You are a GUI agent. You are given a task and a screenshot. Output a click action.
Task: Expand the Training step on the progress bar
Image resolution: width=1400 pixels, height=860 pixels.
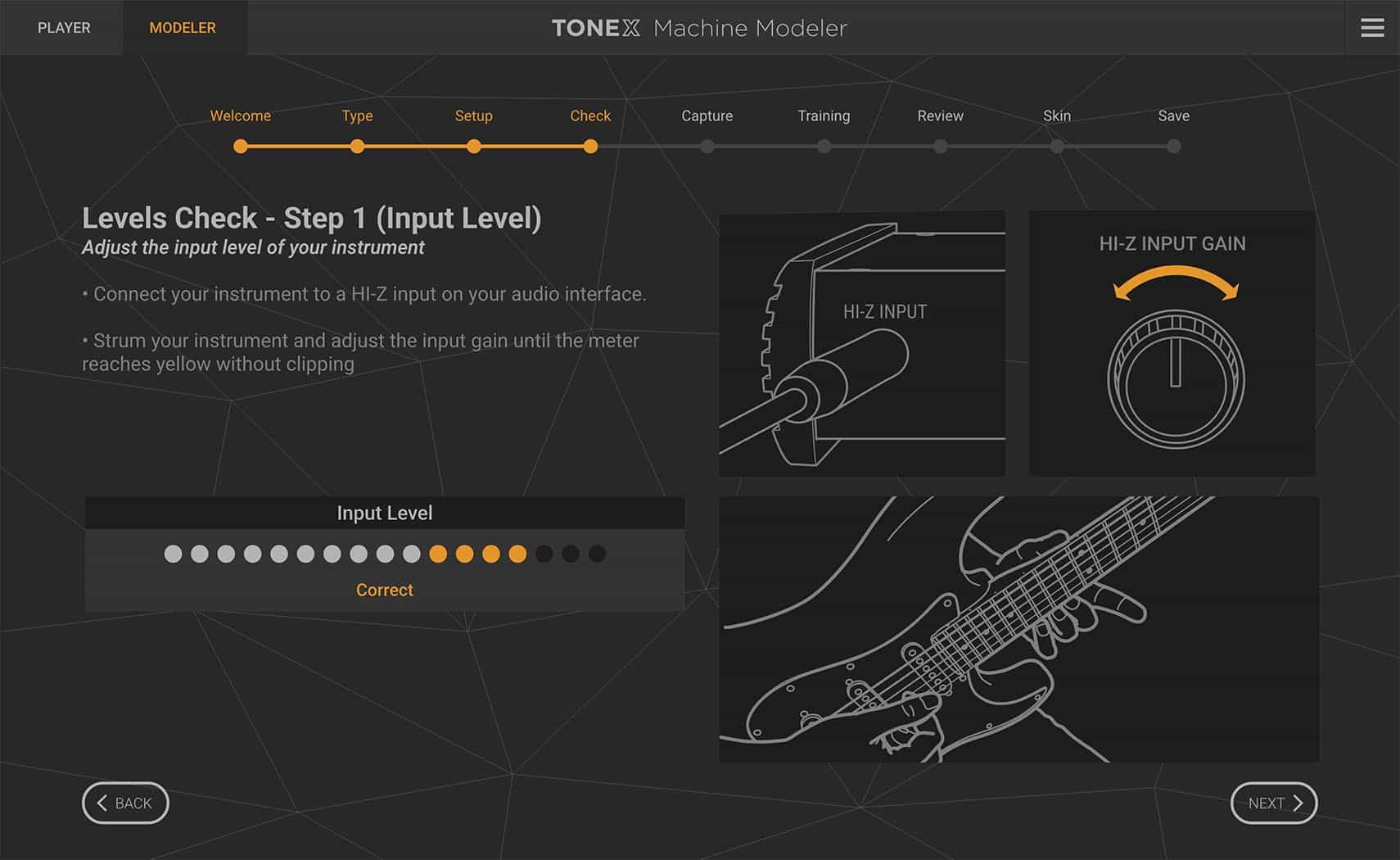824,147
